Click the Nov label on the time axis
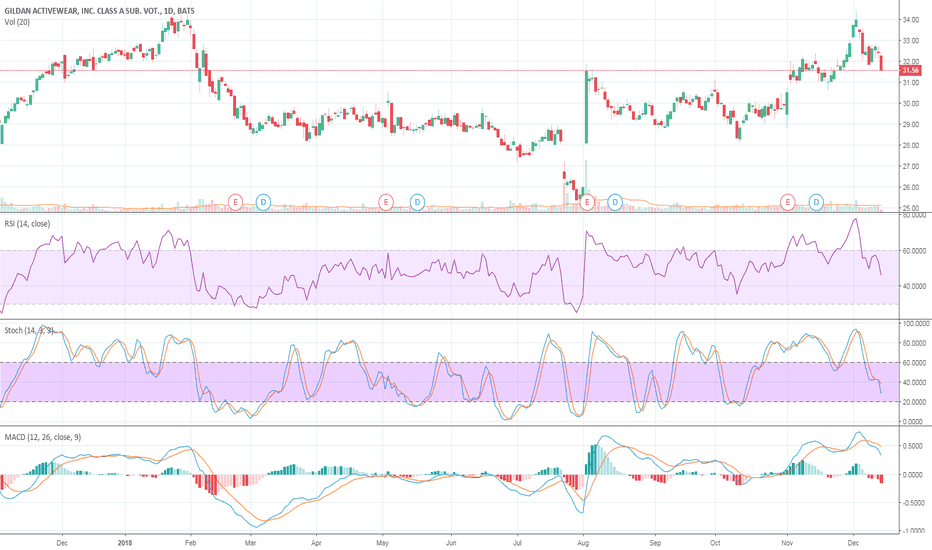 787,543
